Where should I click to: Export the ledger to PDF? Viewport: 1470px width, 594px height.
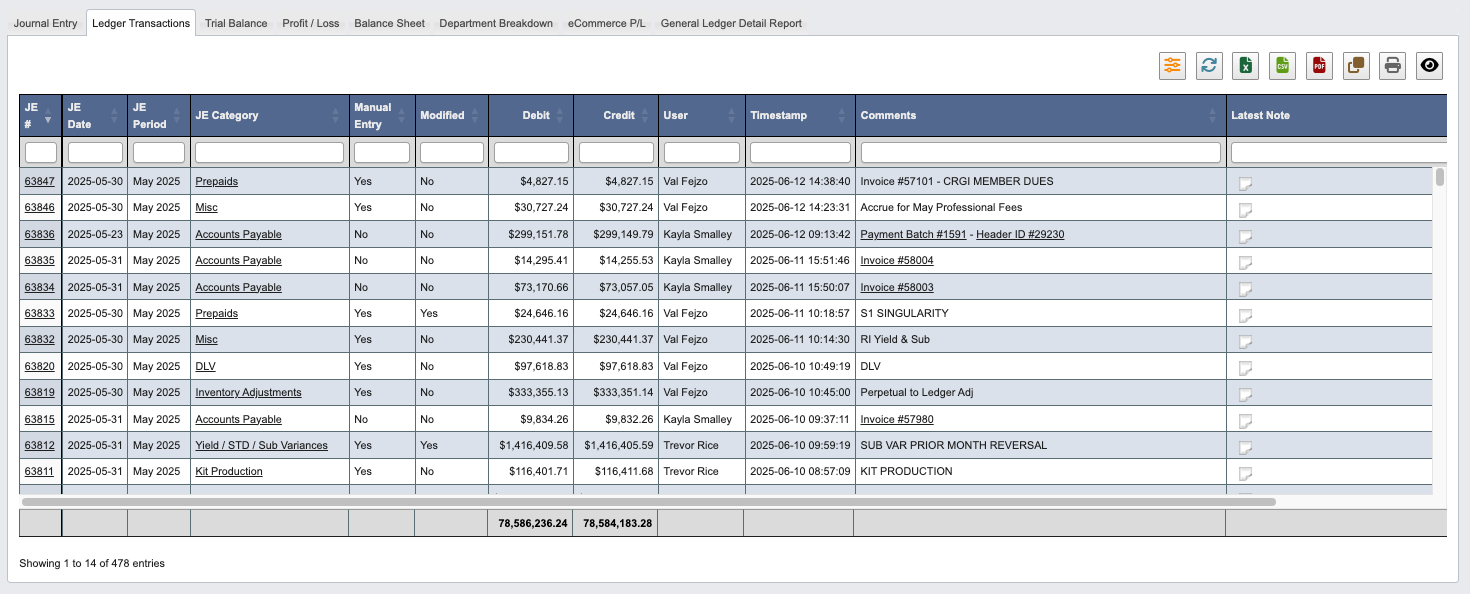[1318, 65]
